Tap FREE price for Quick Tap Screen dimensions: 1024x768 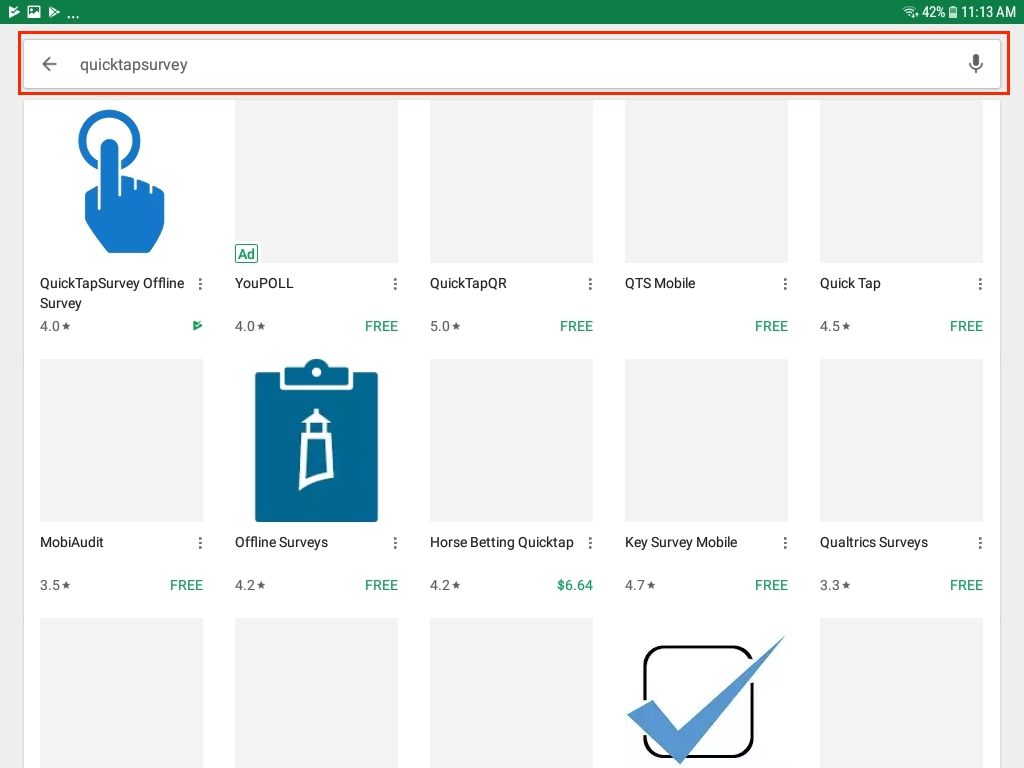pyautogui.click(x=967, y=326)
